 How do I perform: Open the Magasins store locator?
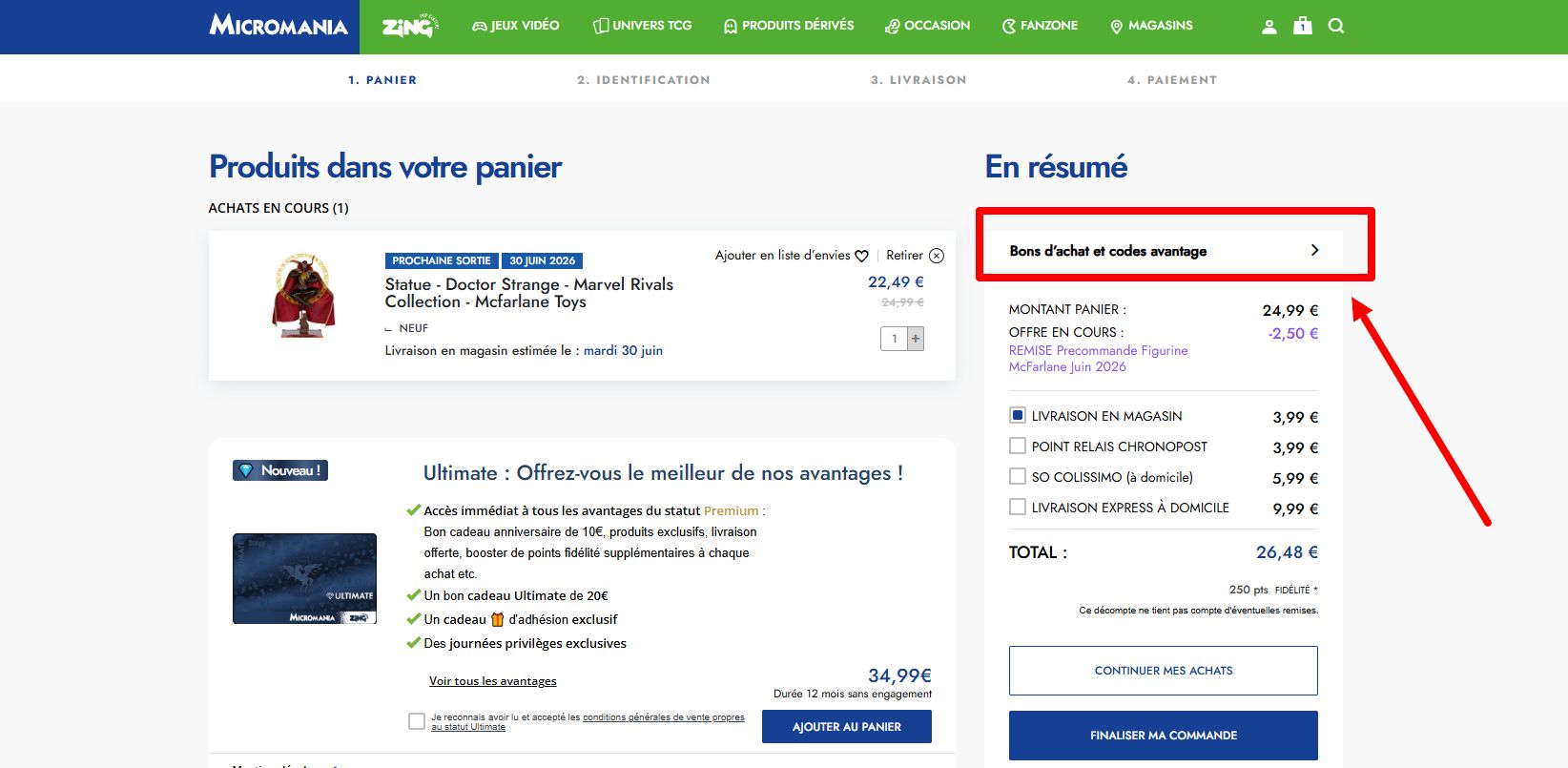point(1151,26)
